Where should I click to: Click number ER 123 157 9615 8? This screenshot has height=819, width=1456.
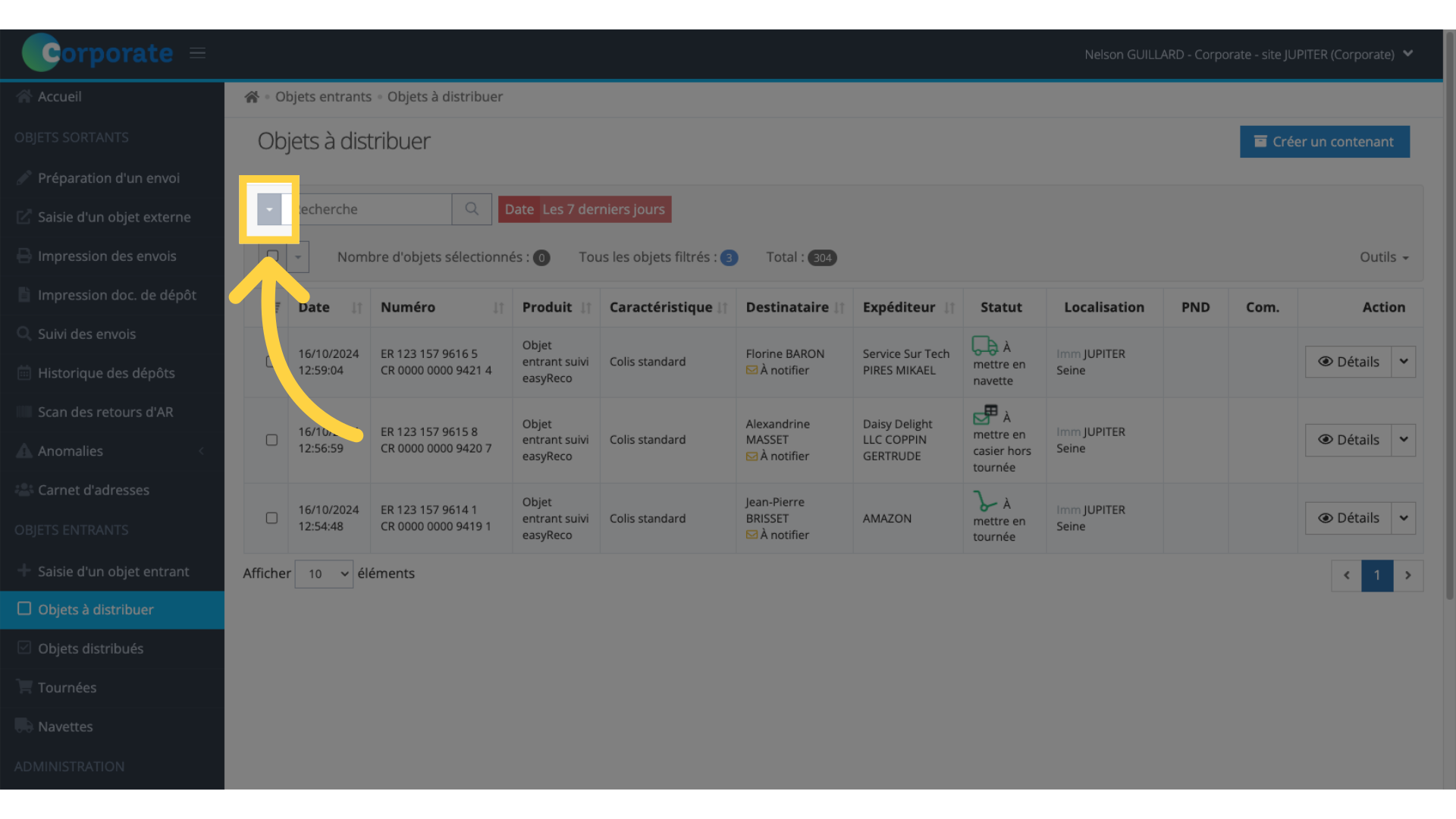429,432
